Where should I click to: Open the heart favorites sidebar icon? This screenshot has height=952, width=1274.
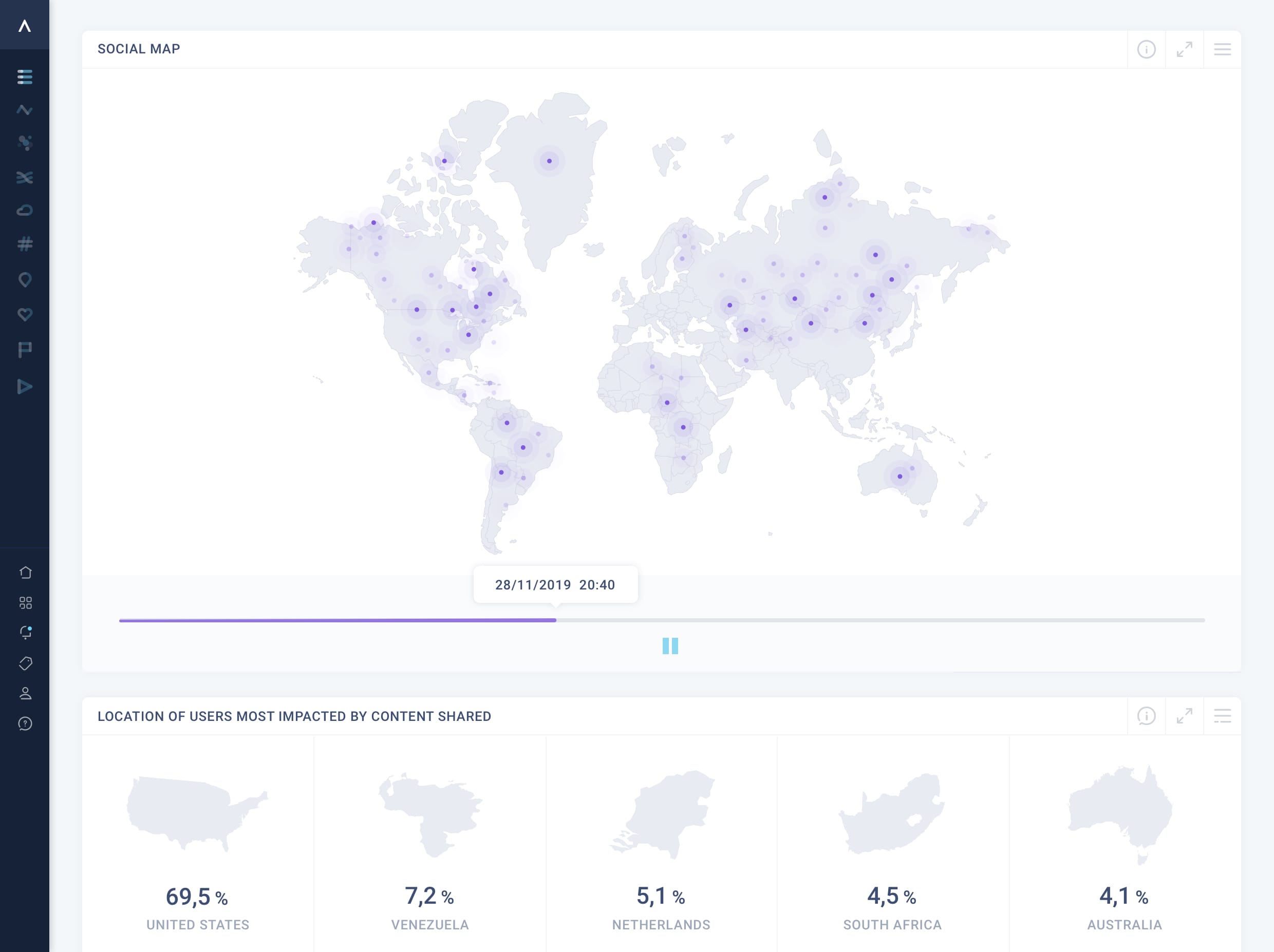coord(25,314)
